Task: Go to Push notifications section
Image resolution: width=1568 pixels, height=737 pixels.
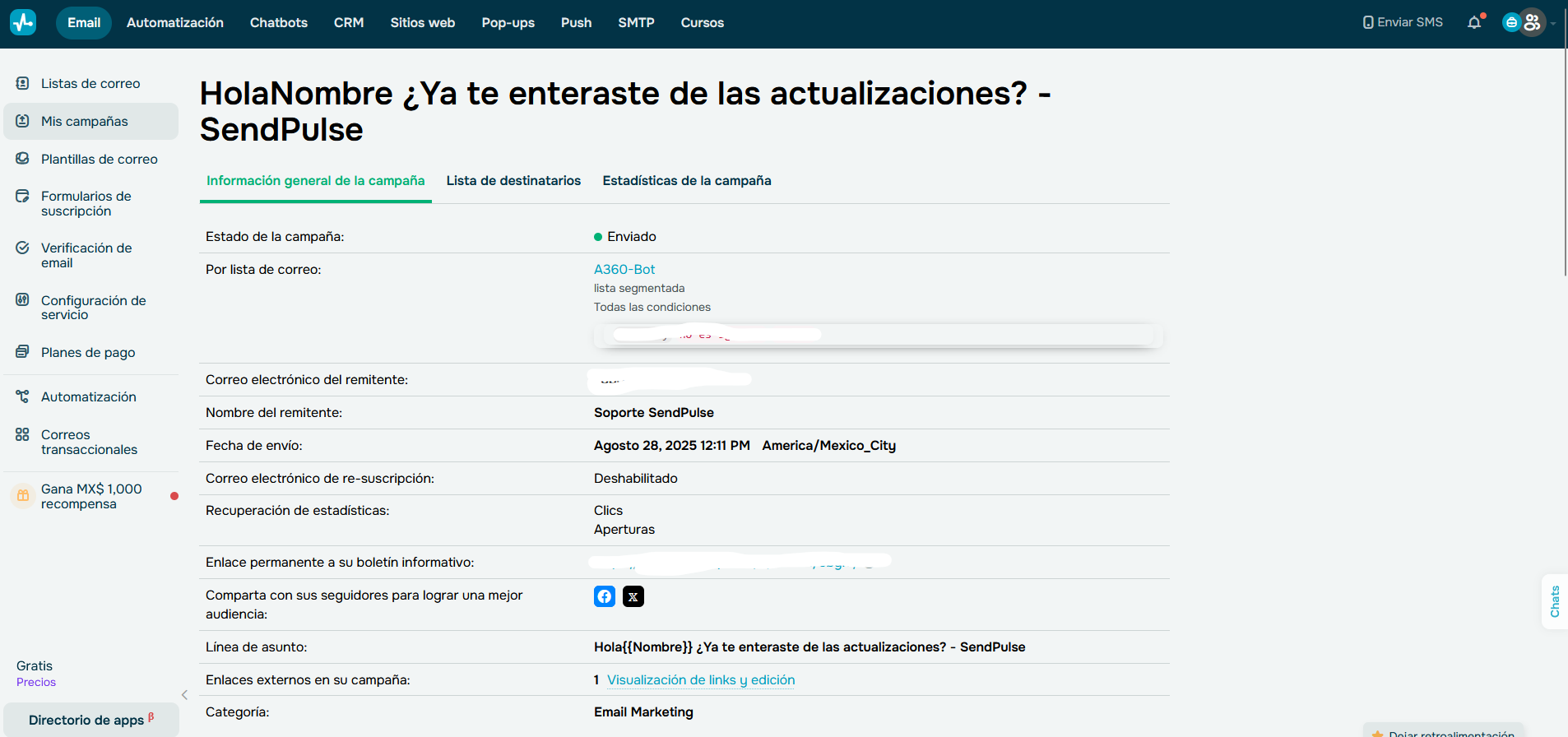Action: [x=577, y=22]
